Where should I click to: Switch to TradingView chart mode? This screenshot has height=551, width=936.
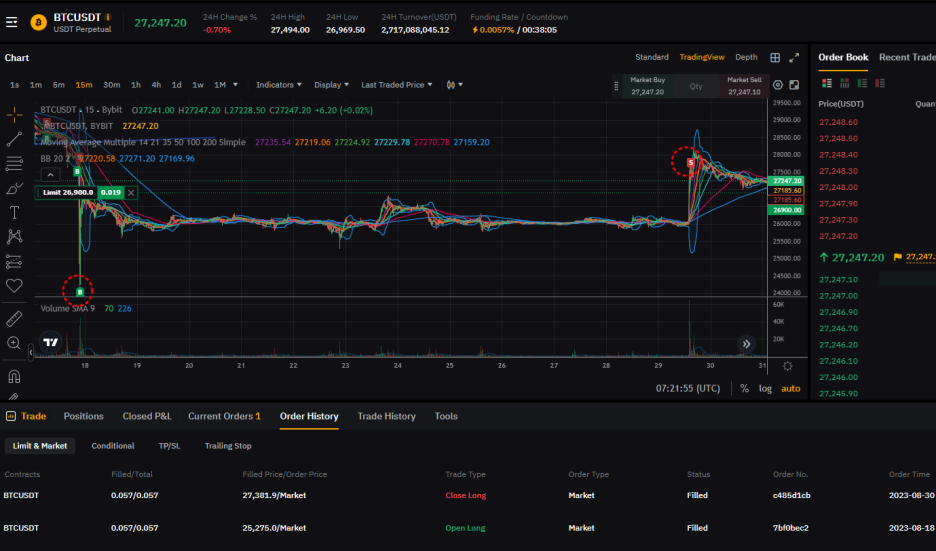(x=702, y=57)
